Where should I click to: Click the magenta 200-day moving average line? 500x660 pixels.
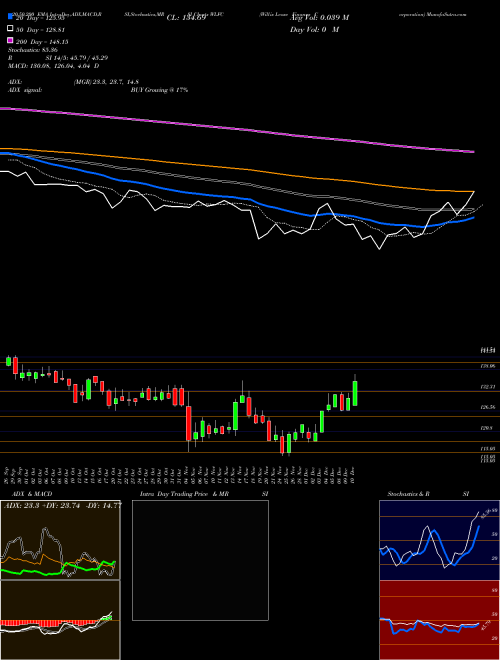pos(236,128)
